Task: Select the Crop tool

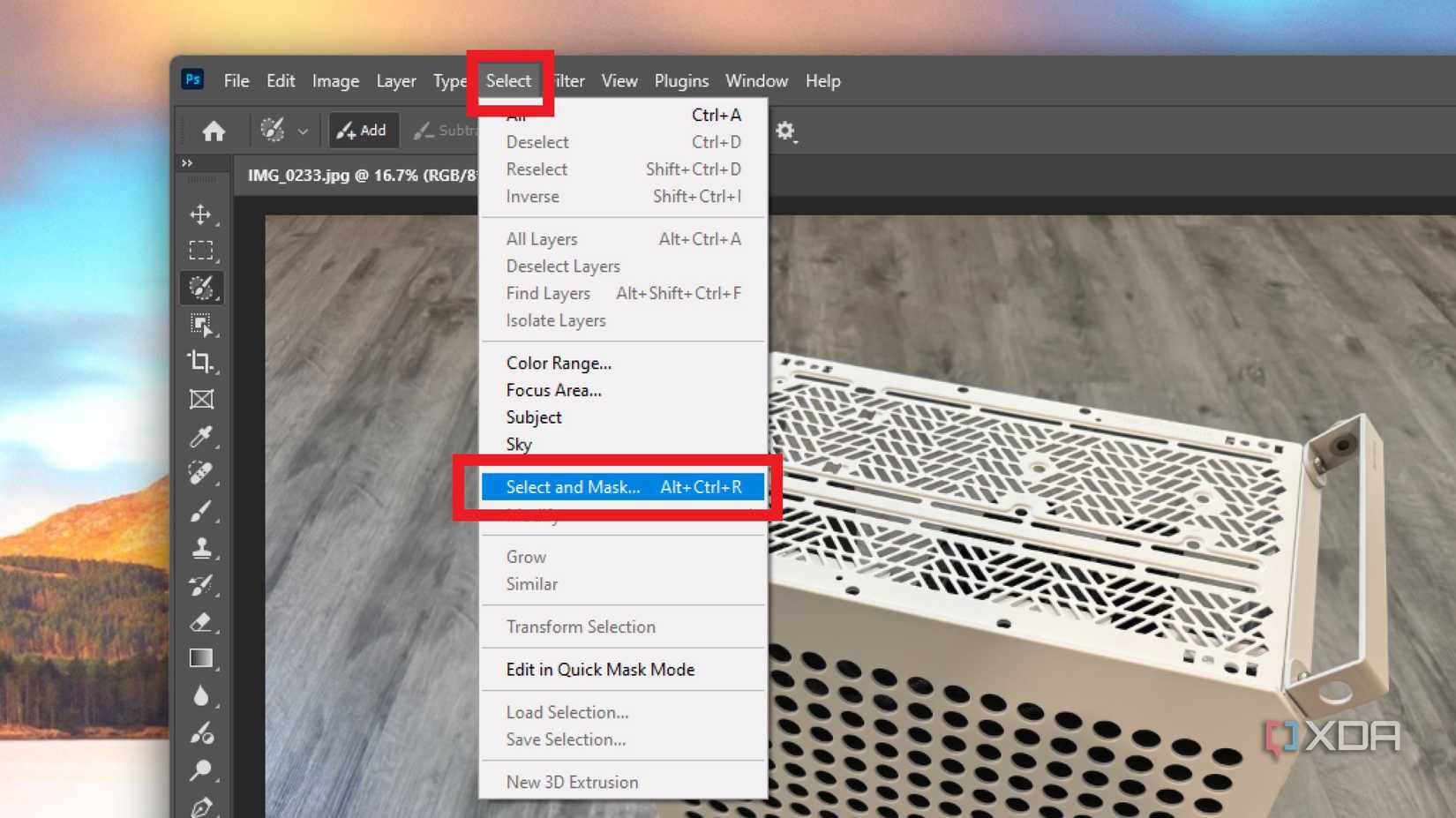Action: (x=202, y=362)
